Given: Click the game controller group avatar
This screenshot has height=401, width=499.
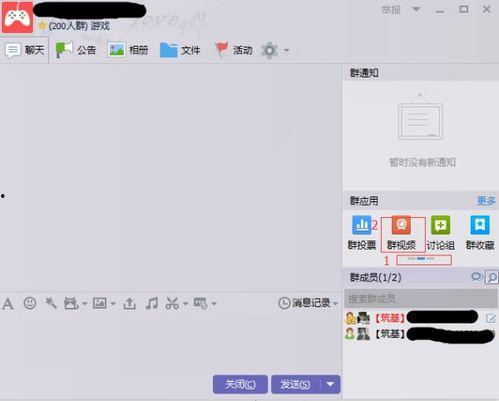Looking at the screenshot, I should (x=17, y=17).
